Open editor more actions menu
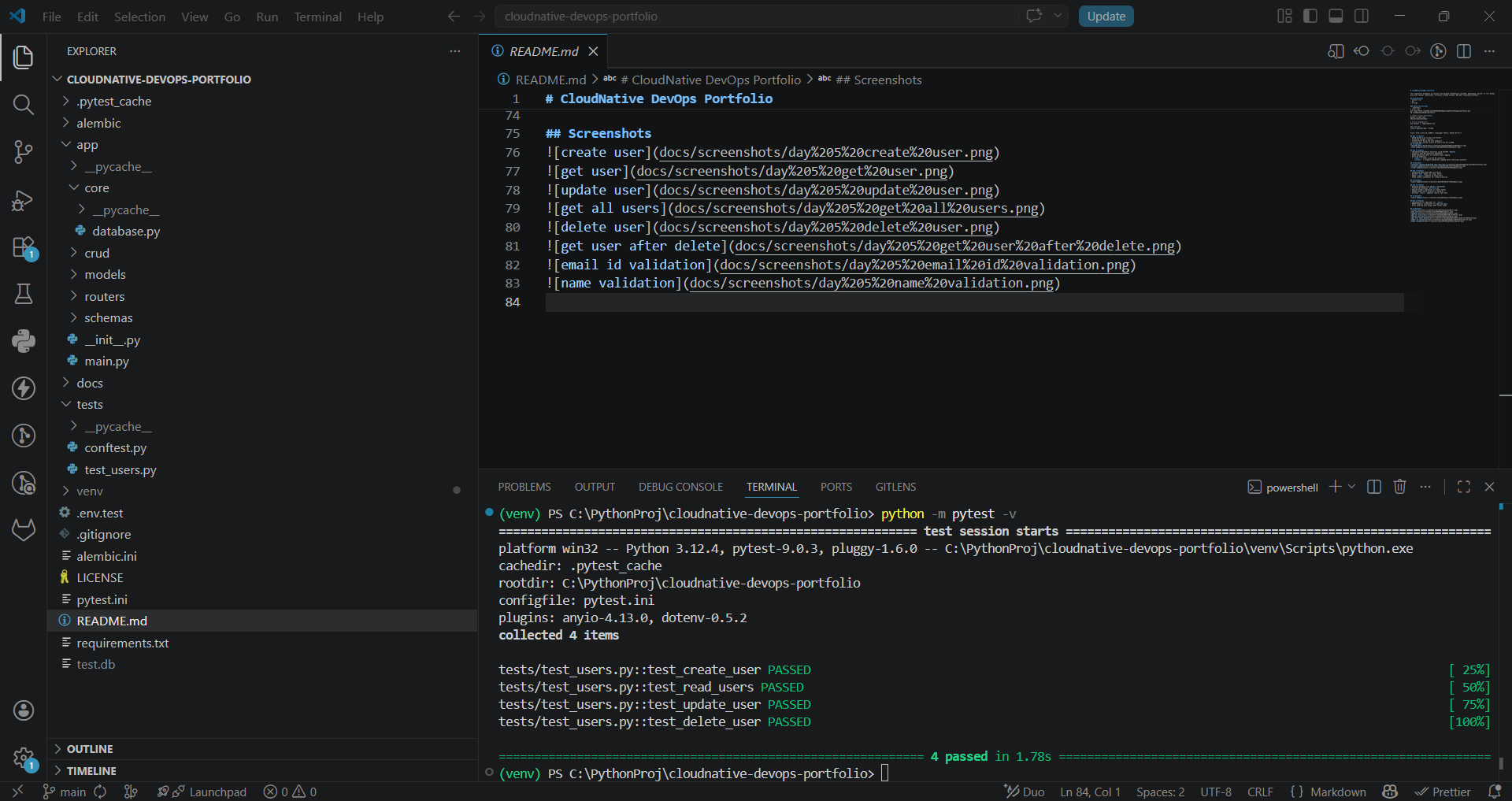Viewport: 1512px width, 801px height. 1489,51
